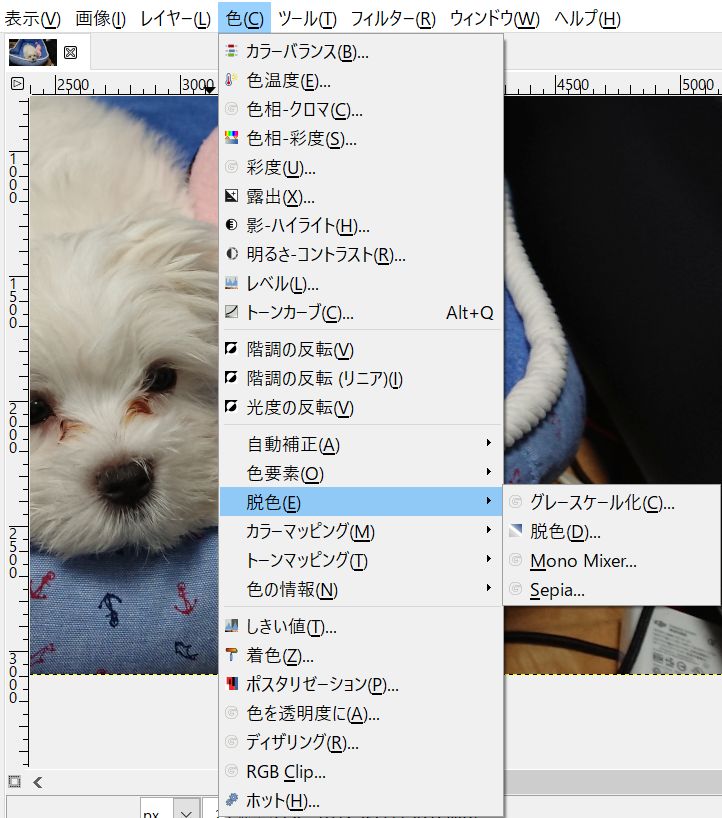The width and height of the screenshot is (722, 818).
Task: Select 色を透明度に(A)... menu entry
Action: 361,713
